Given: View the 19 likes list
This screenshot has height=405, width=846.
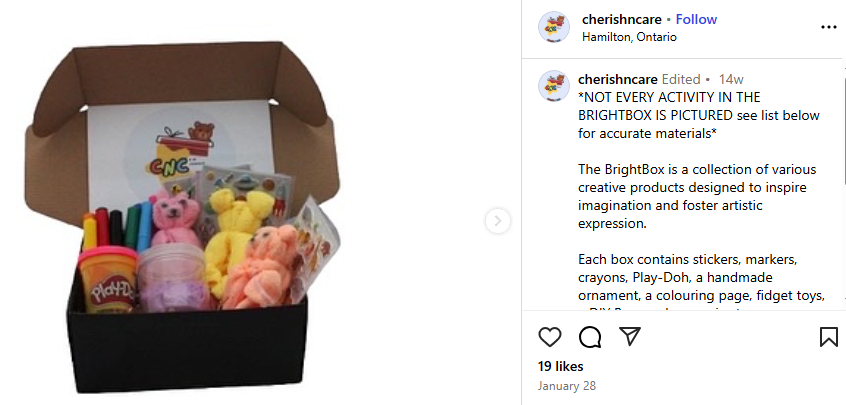Looking at the screenshot, I should (x=560, y=366).
